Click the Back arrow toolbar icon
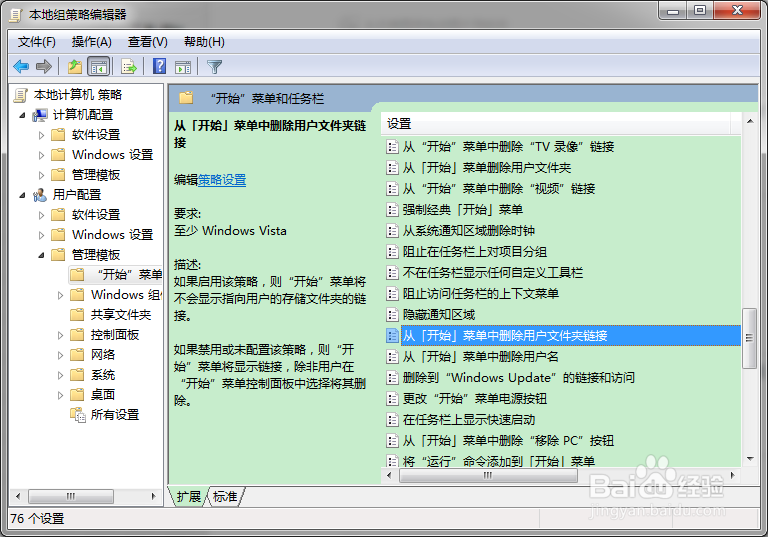The image size is (768, 537). click(21, 66)
